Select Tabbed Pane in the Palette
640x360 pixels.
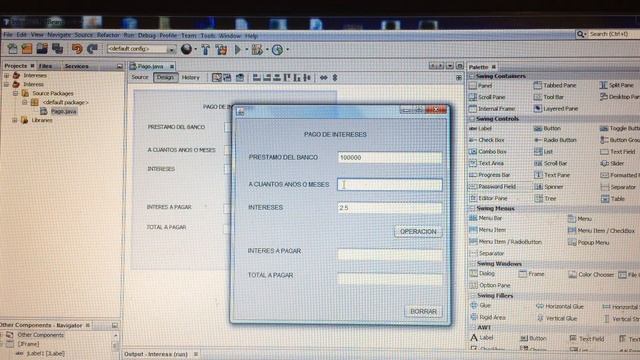coord(555,85)
